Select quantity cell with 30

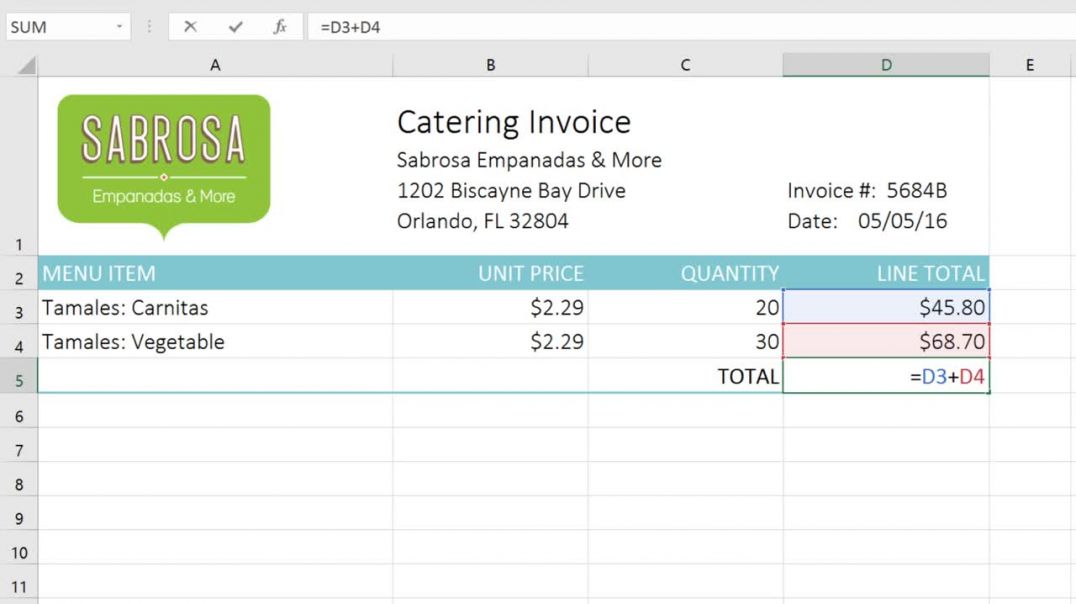pyautogui.click(x=685, y=342)
